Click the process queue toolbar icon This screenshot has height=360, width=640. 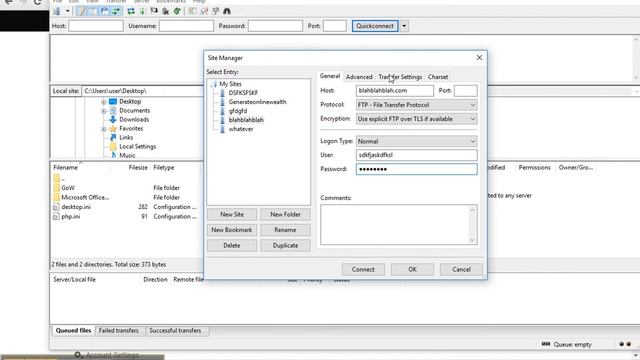tap(142, 11)
